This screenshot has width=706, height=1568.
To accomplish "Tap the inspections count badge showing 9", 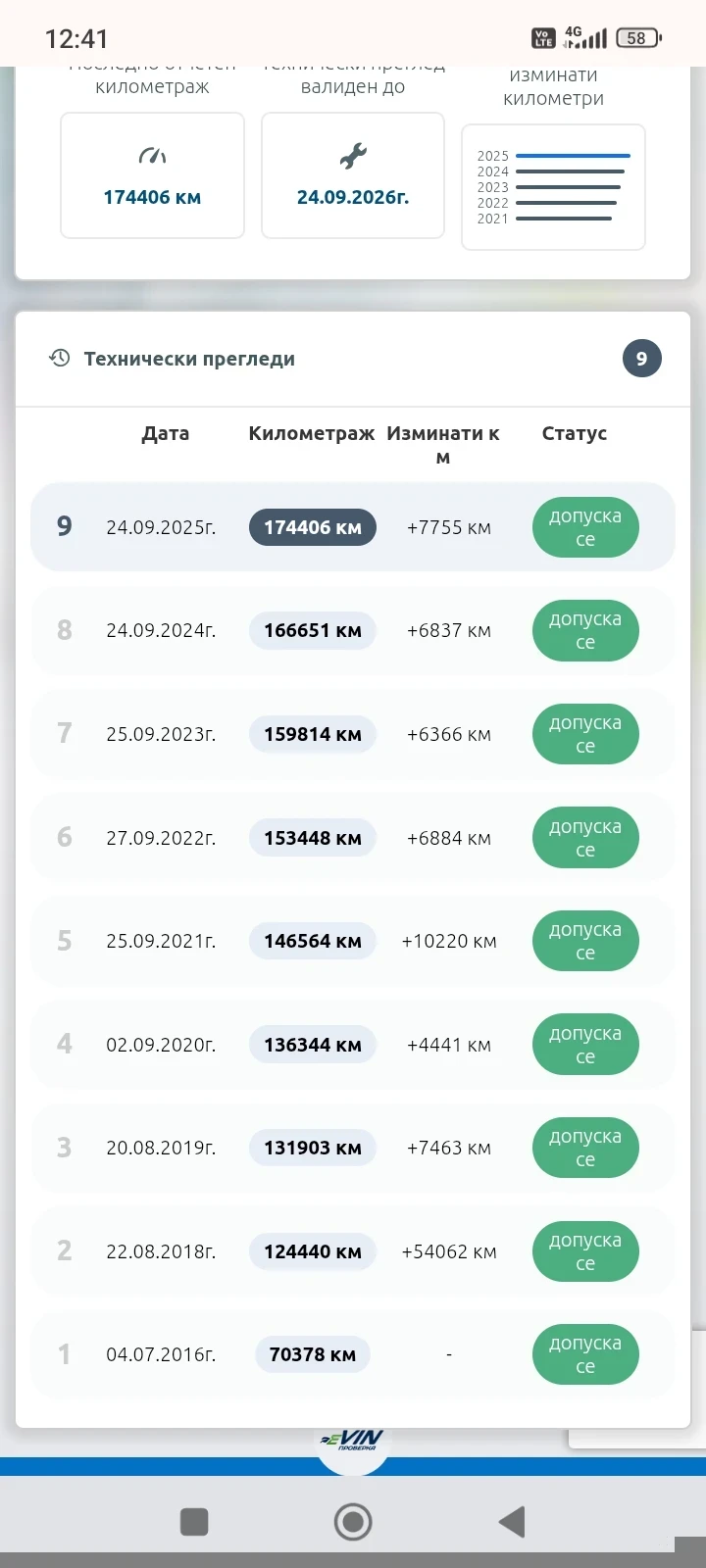I will click(641, 359).
